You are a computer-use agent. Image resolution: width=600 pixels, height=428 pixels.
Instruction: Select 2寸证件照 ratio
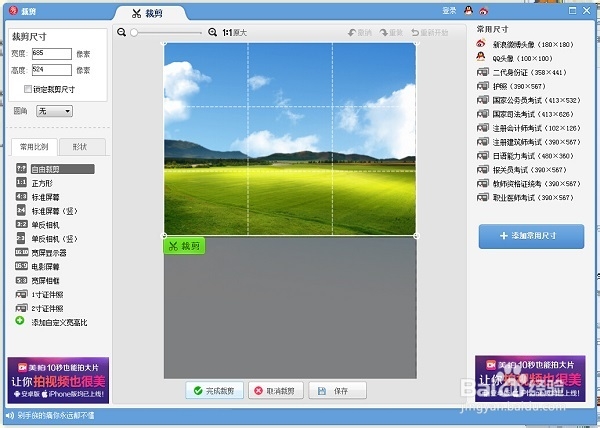pos(39,308)
